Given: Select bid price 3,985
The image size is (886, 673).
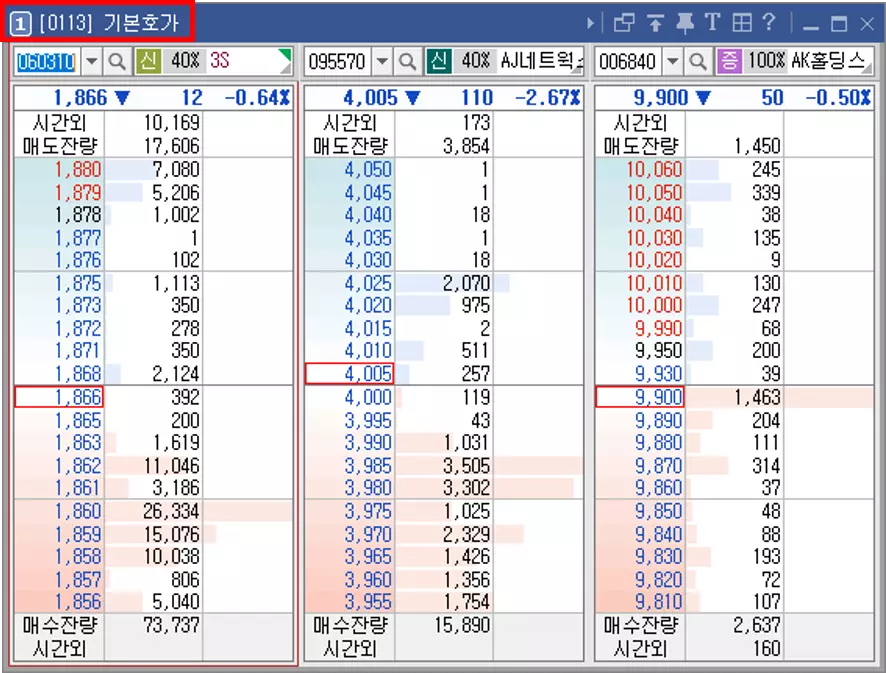Looking at the screenshot, I should coord(368,466).
